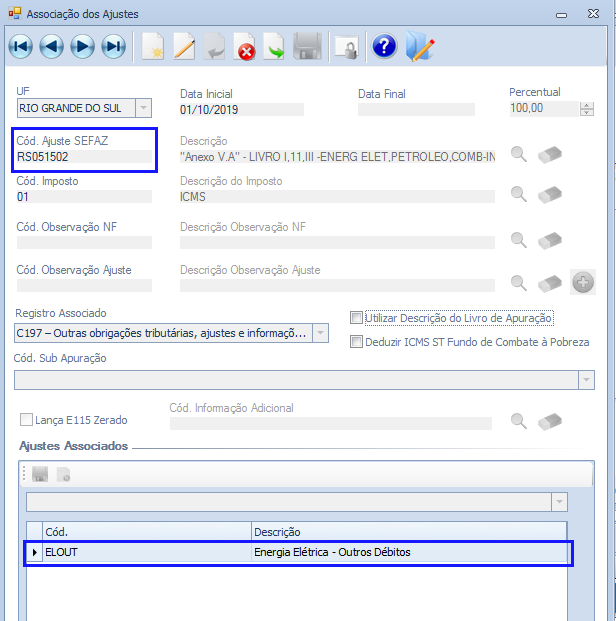Search Cód. Observação NF magnifier
Image resolution: width=616 pixels, height=621 pixels.
pos(519,240)
